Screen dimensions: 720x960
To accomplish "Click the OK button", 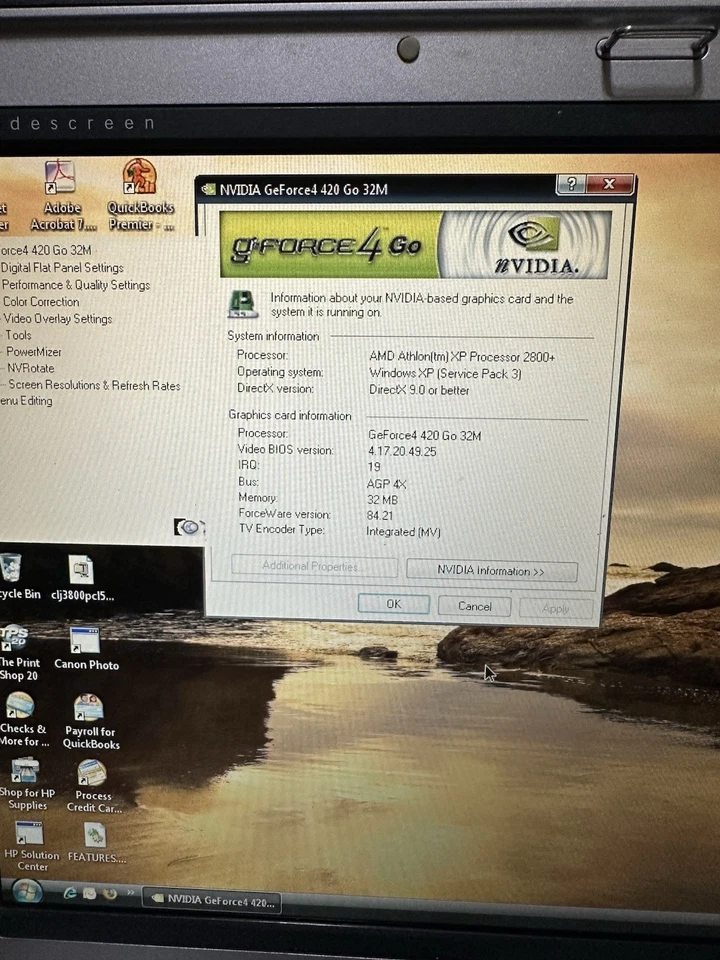I will point(394,604).
